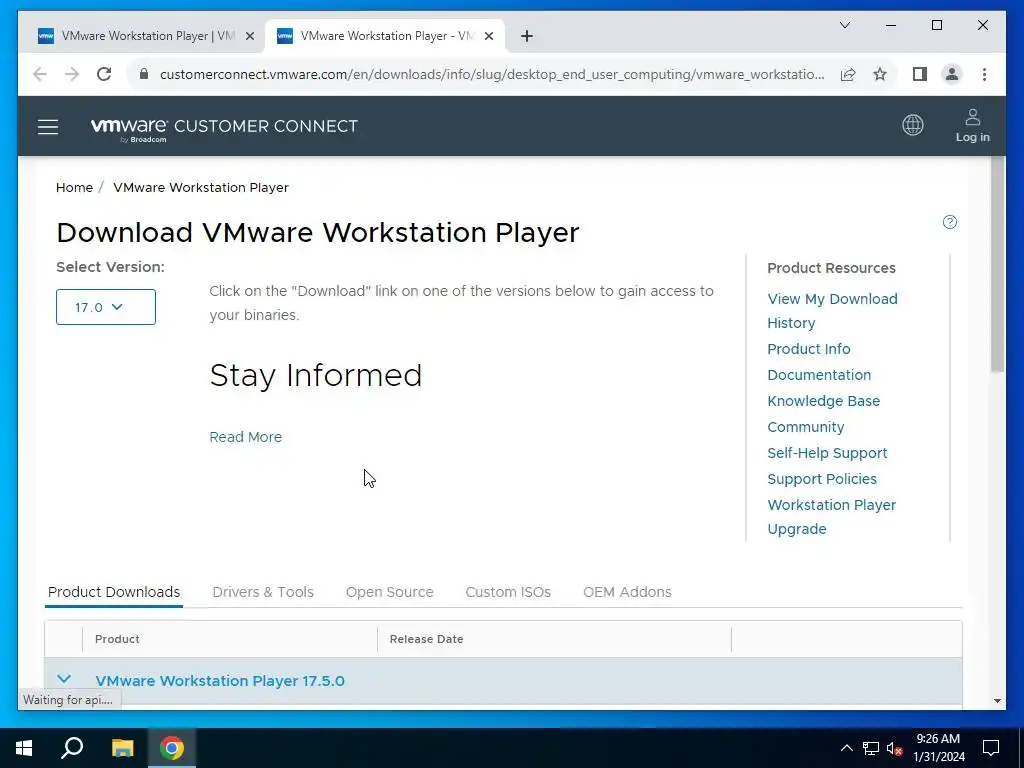Open View My Download History link
This screenshot has width=1024, height=768.
(832, 311)
